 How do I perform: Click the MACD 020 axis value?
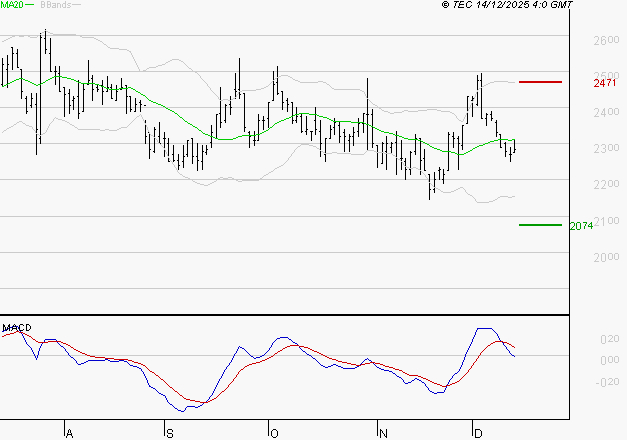tap(610, 339)
